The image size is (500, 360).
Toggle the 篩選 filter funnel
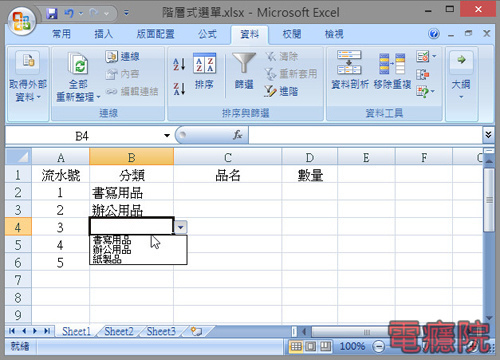click(244, 71)
